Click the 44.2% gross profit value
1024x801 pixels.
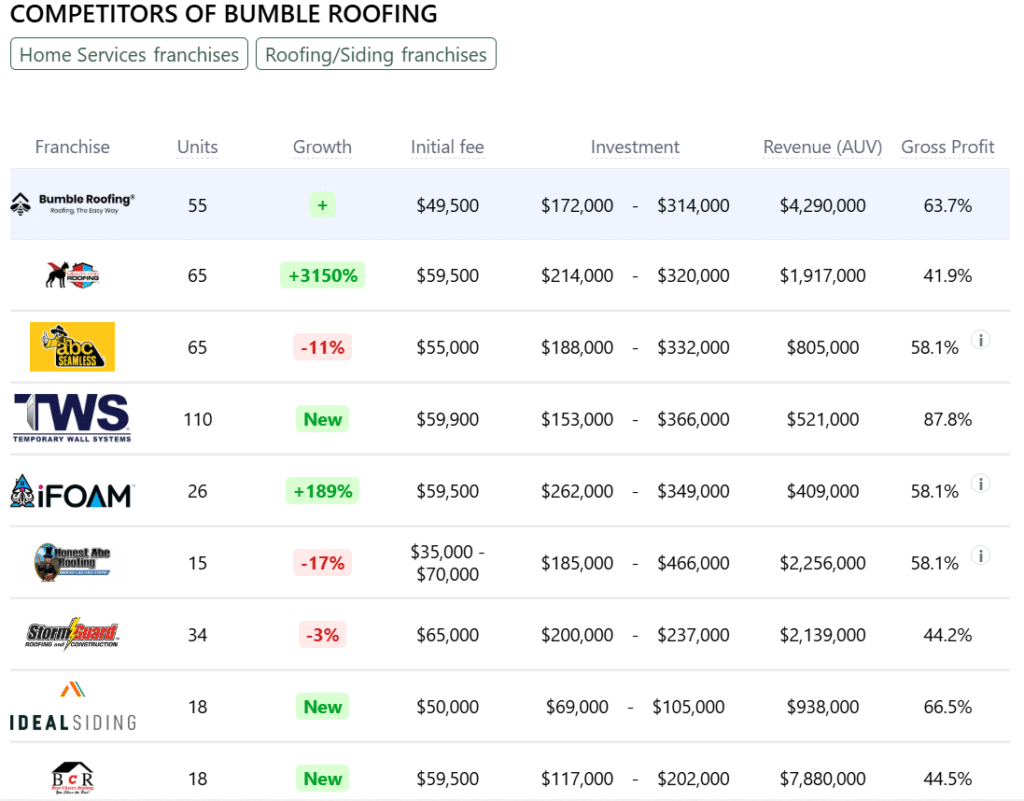(x=948, y=635)
